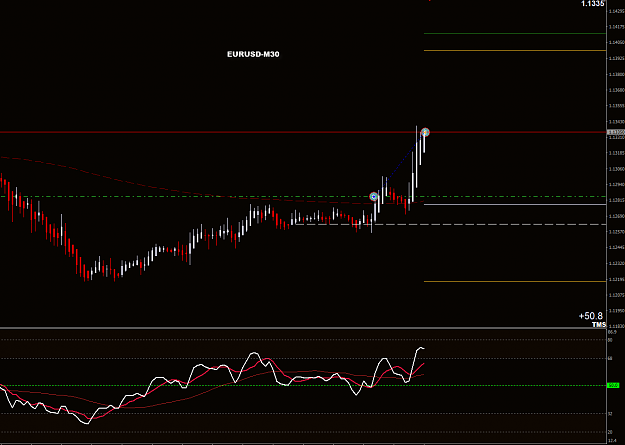The image size is (625, 445).
Task: Select the upper dark green horizontal line
Action: pyautogui.click(x=515, y=33)
